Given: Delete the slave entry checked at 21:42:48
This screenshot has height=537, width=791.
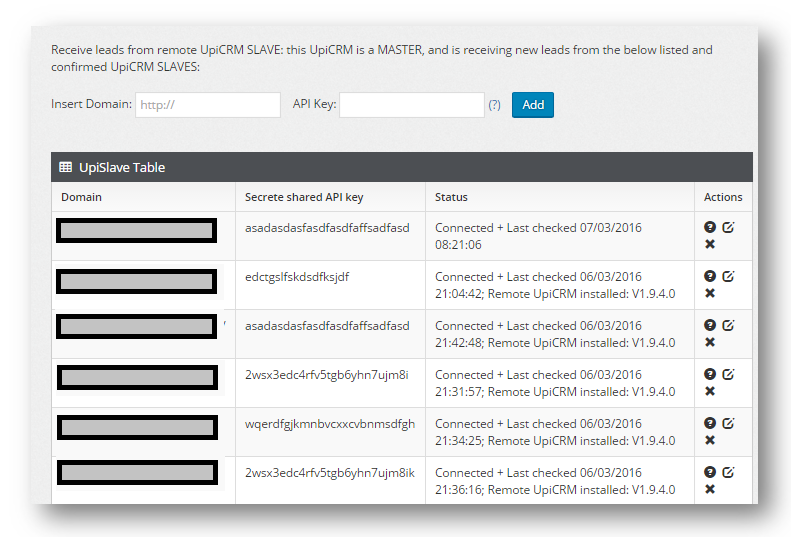Looking at the screenshot, I should 710,342.
